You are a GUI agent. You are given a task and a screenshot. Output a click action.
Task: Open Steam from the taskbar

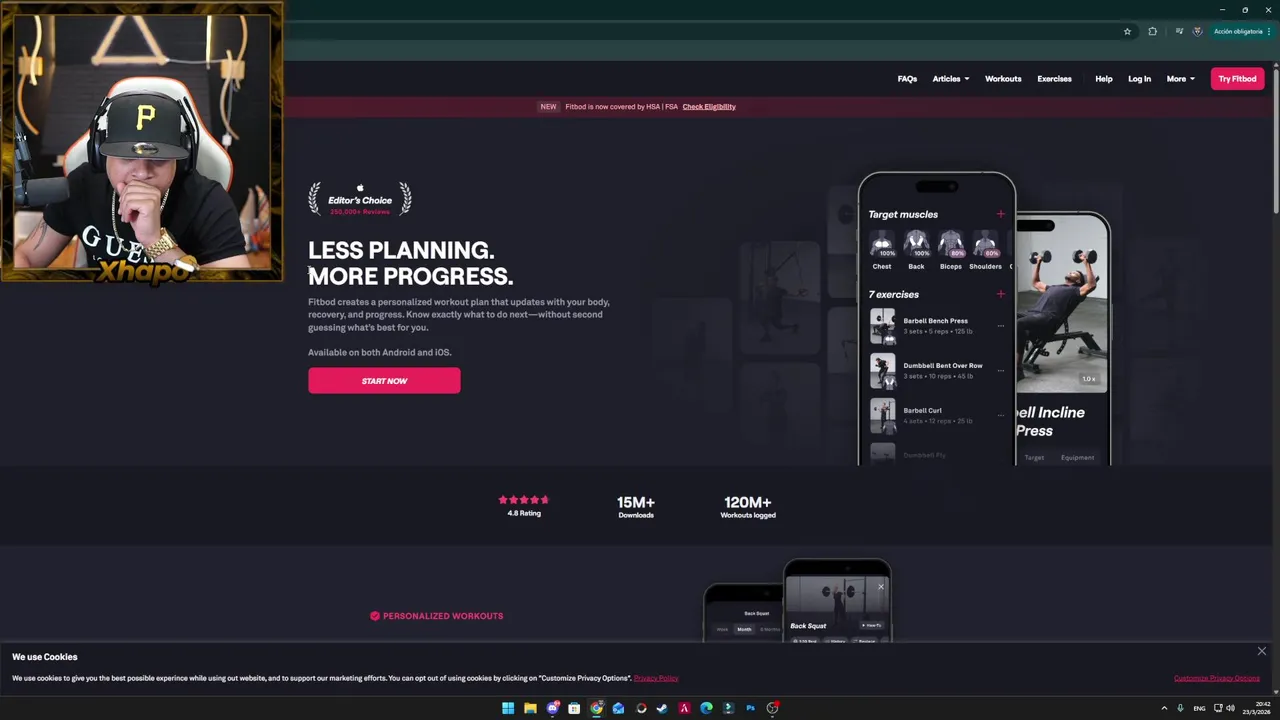click(x=662, y=708)
